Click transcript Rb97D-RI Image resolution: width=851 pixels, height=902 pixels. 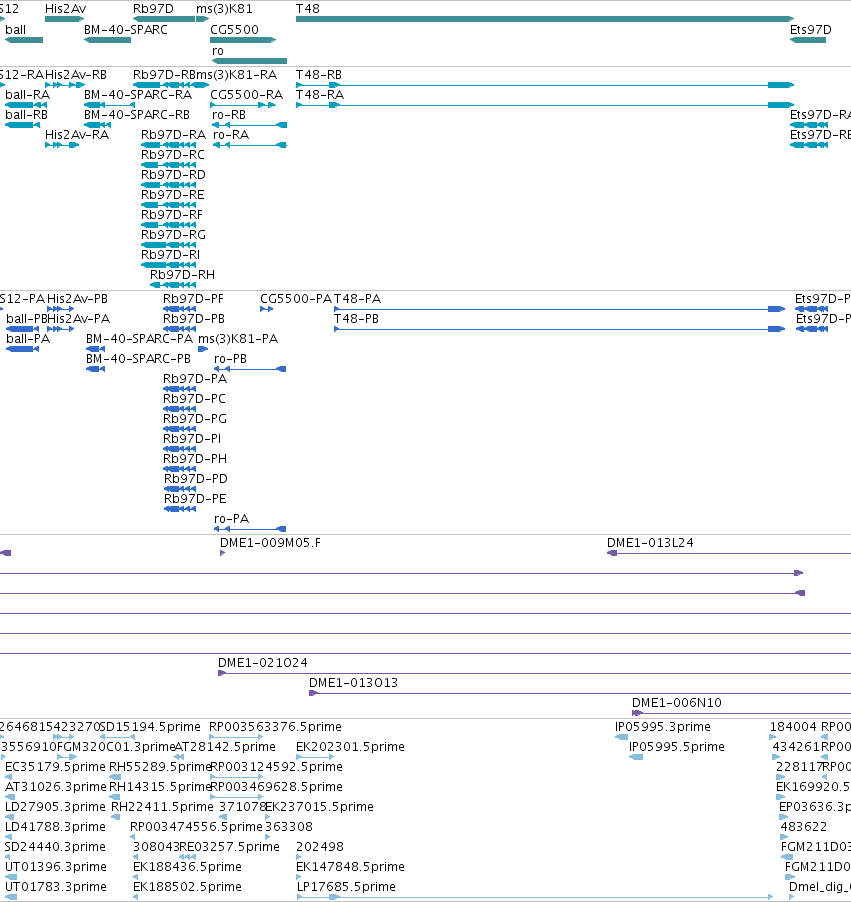click(168, 265)
